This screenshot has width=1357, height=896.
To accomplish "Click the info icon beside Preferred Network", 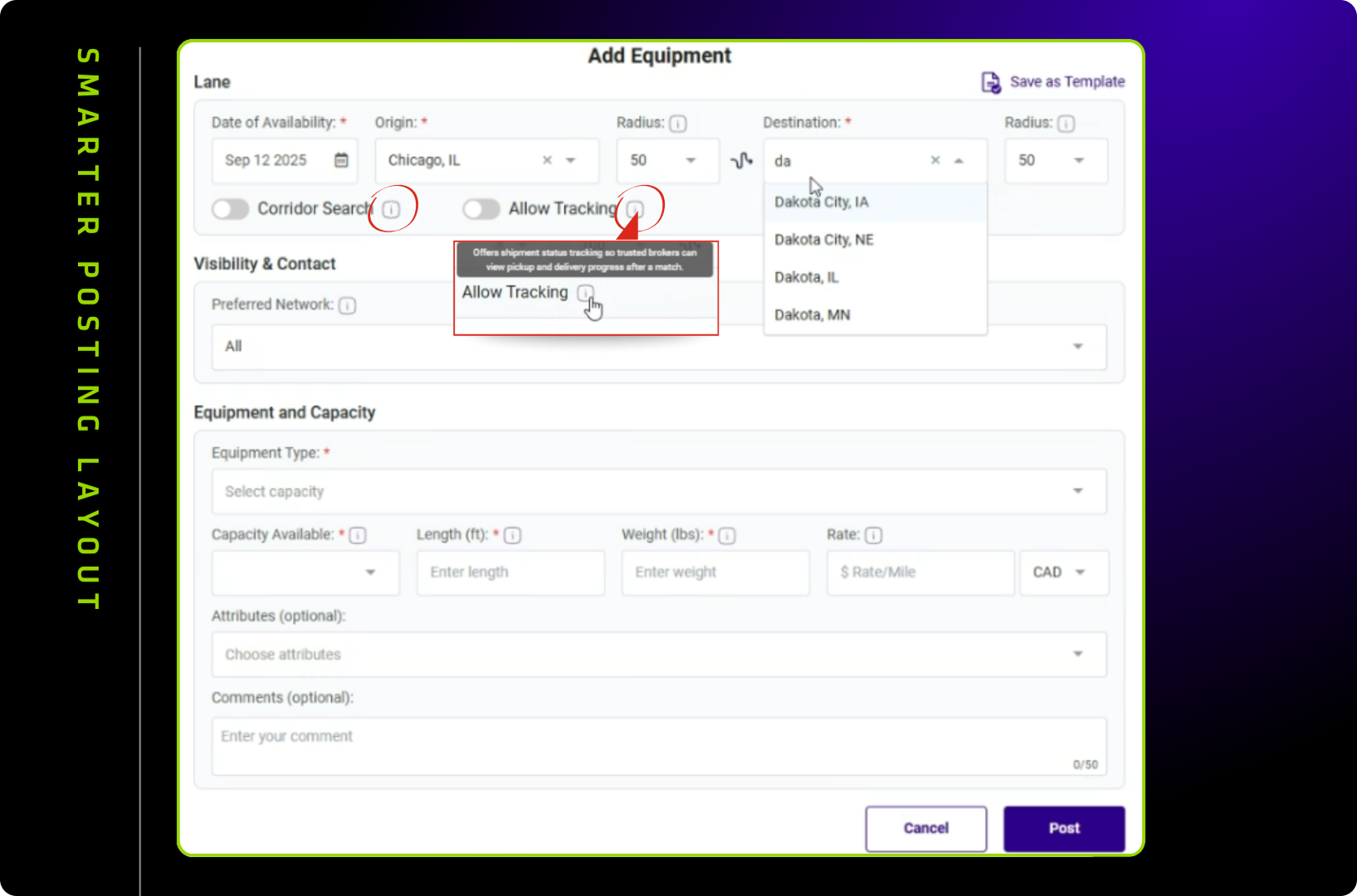I will pyautogui.click(x=348, y=305).
